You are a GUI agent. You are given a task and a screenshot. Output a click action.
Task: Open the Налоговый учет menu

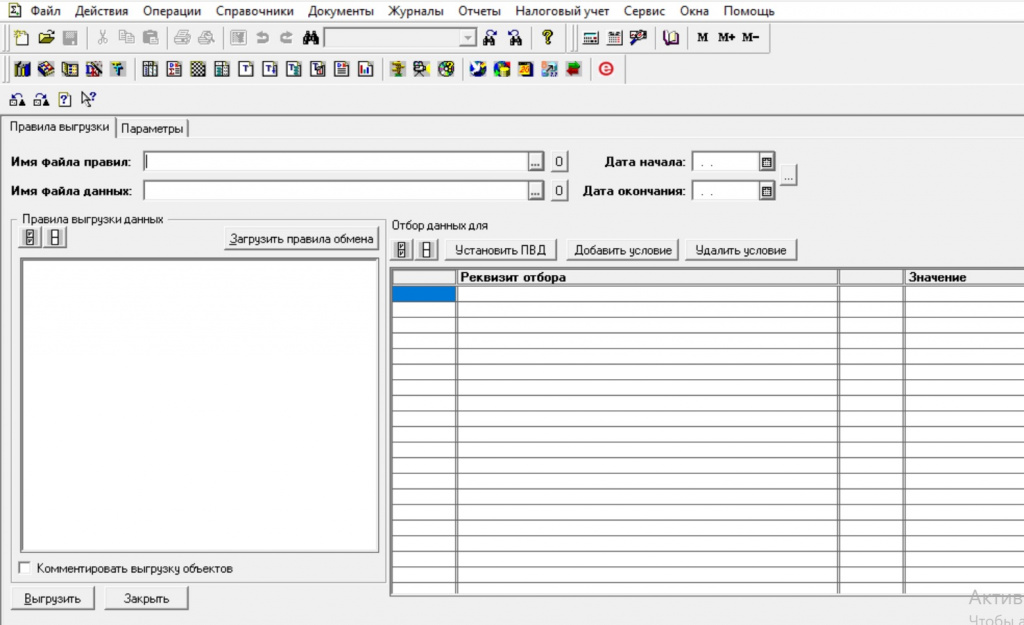click(562, 11)
